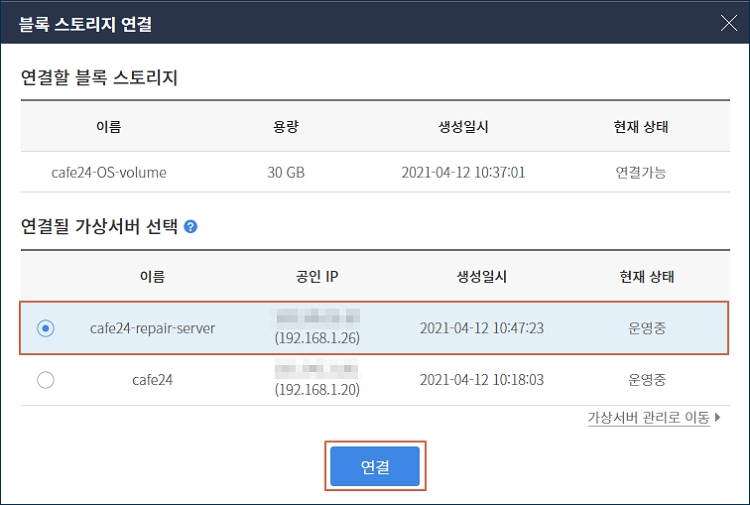Click the arrow icon beside 가상서버 관리로 이동
Image resolution: width=750 pixels, height=505 pixels.
[x=717, y=417]
